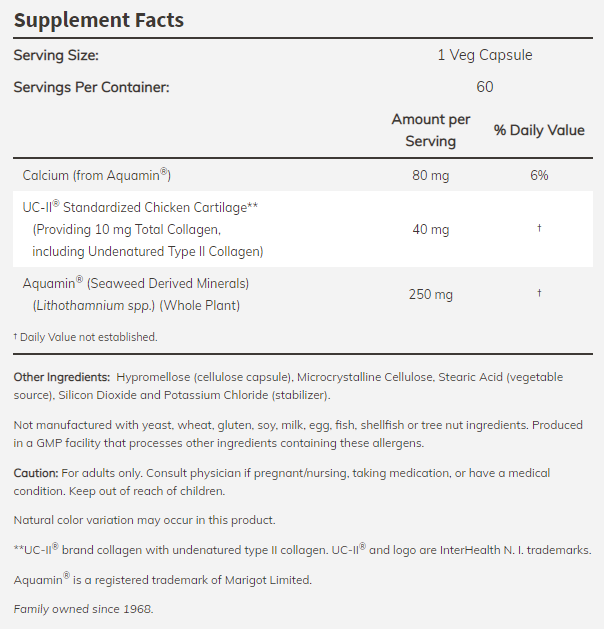Click the Servings Per Container label
The height and width of the screenshot is (629, 604).
(91, 87)
